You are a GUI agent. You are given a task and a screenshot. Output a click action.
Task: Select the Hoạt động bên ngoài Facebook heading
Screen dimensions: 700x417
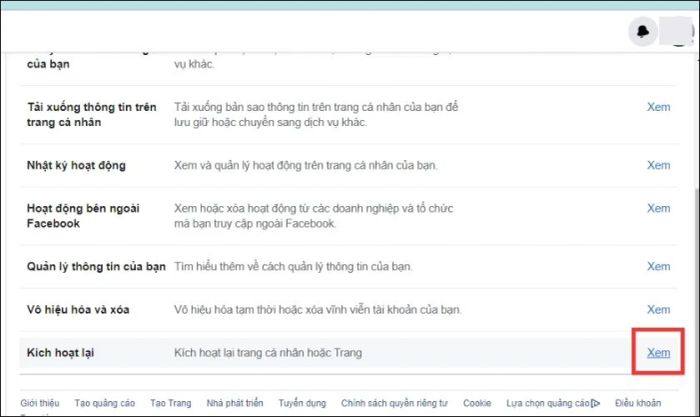pos(83,216)
